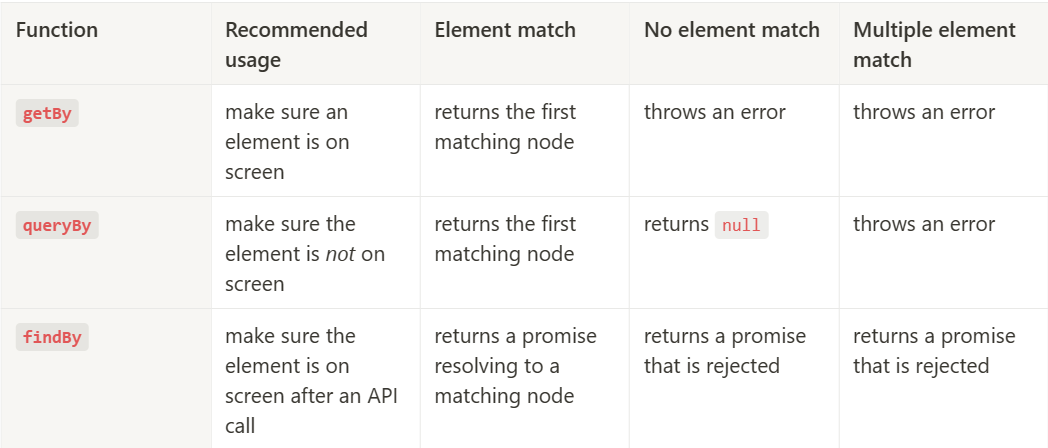This screenshot has height=448, width=1048.
Task: Click 'returns a promise resolving to' text
Action: 515,350
